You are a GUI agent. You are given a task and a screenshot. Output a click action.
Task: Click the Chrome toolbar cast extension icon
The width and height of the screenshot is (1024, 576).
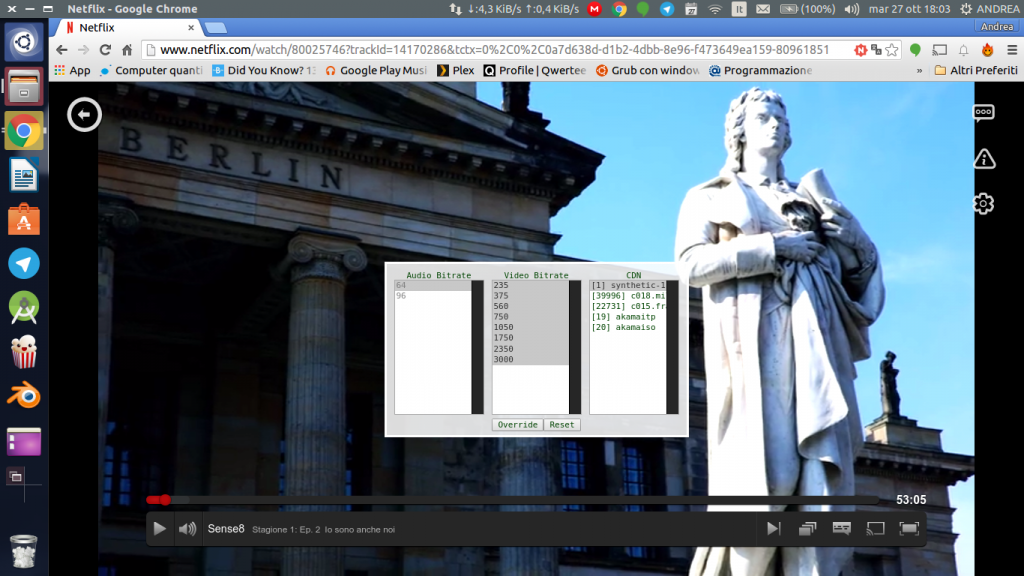point(939,50)
